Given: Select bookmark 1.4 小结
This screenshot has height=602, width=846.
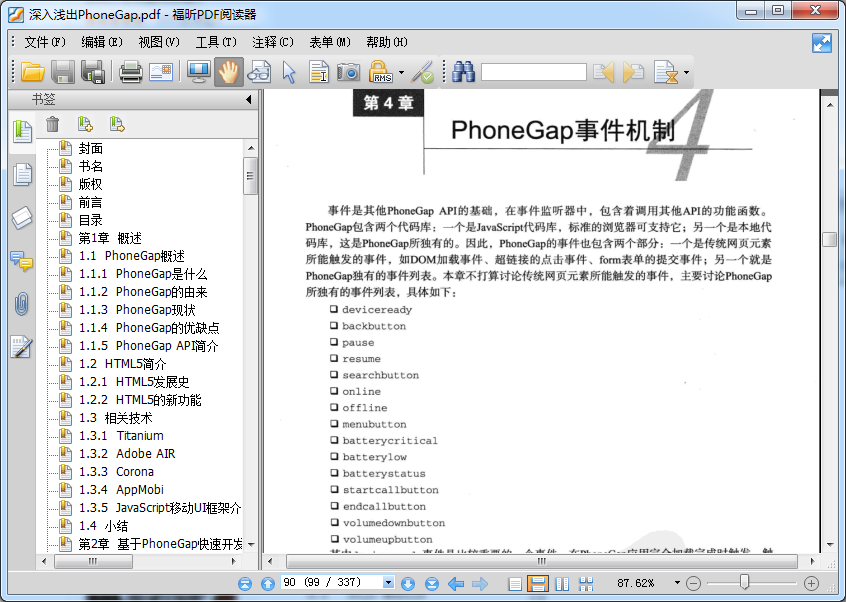Looking at the screenshot, I should (104, 526).
